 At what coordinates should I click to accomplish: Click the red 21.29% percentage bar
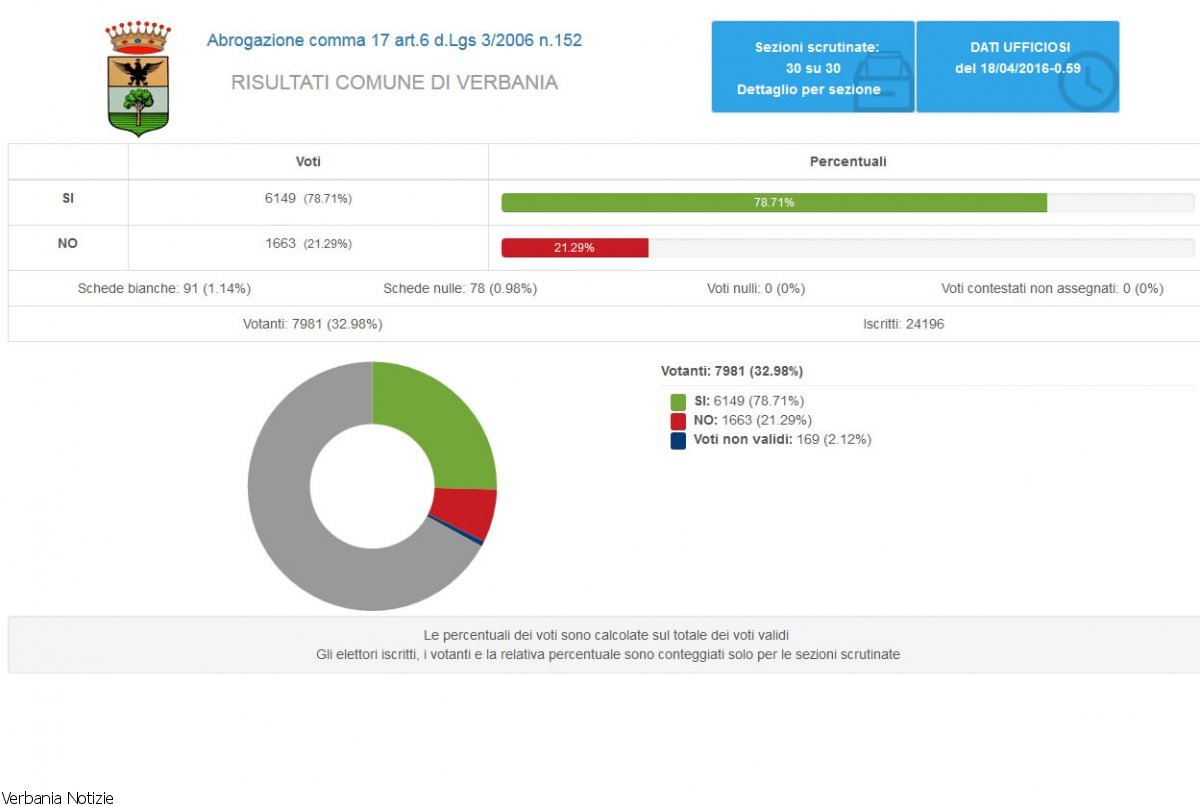575,248
